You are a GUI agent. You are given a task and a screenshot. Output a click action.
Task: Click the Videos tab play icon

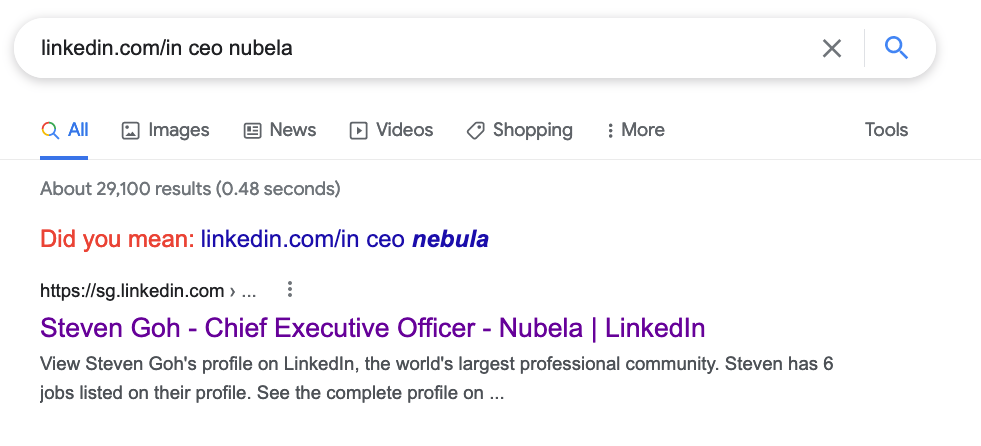coord(358,130)
